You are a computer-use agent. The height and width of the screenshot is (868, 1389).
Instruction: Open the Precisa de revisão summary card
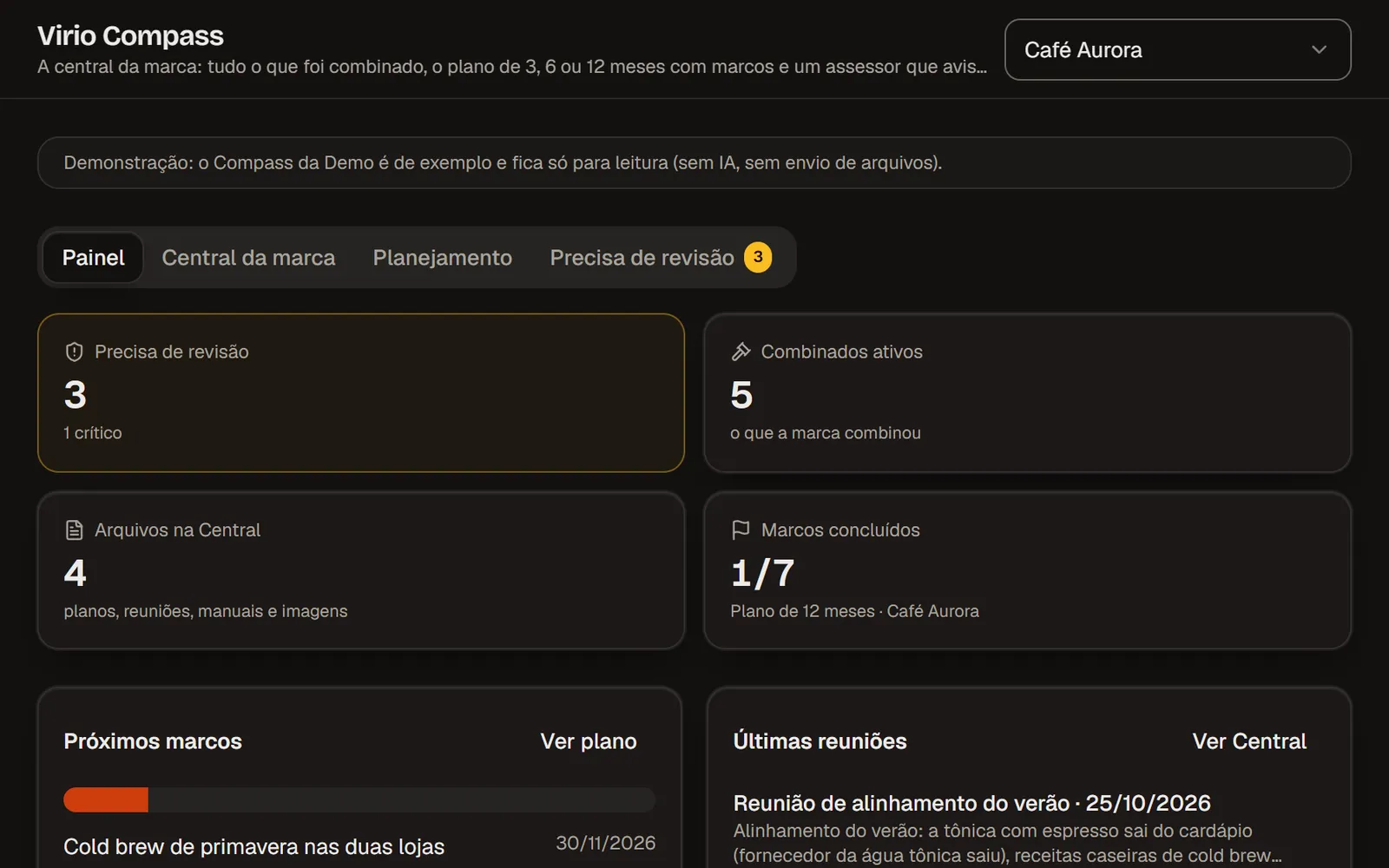(x=361, y=392)
